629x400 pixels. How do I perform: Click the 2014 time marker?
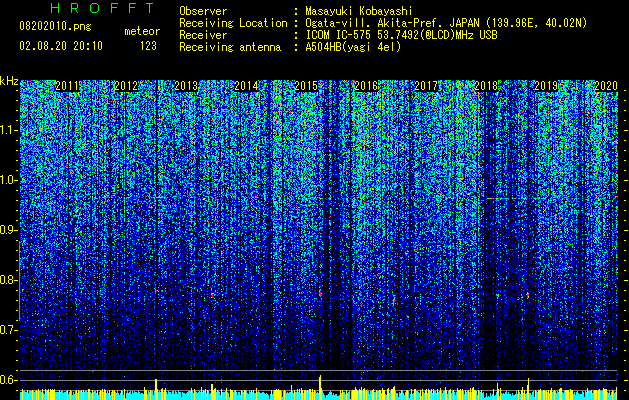246,86
